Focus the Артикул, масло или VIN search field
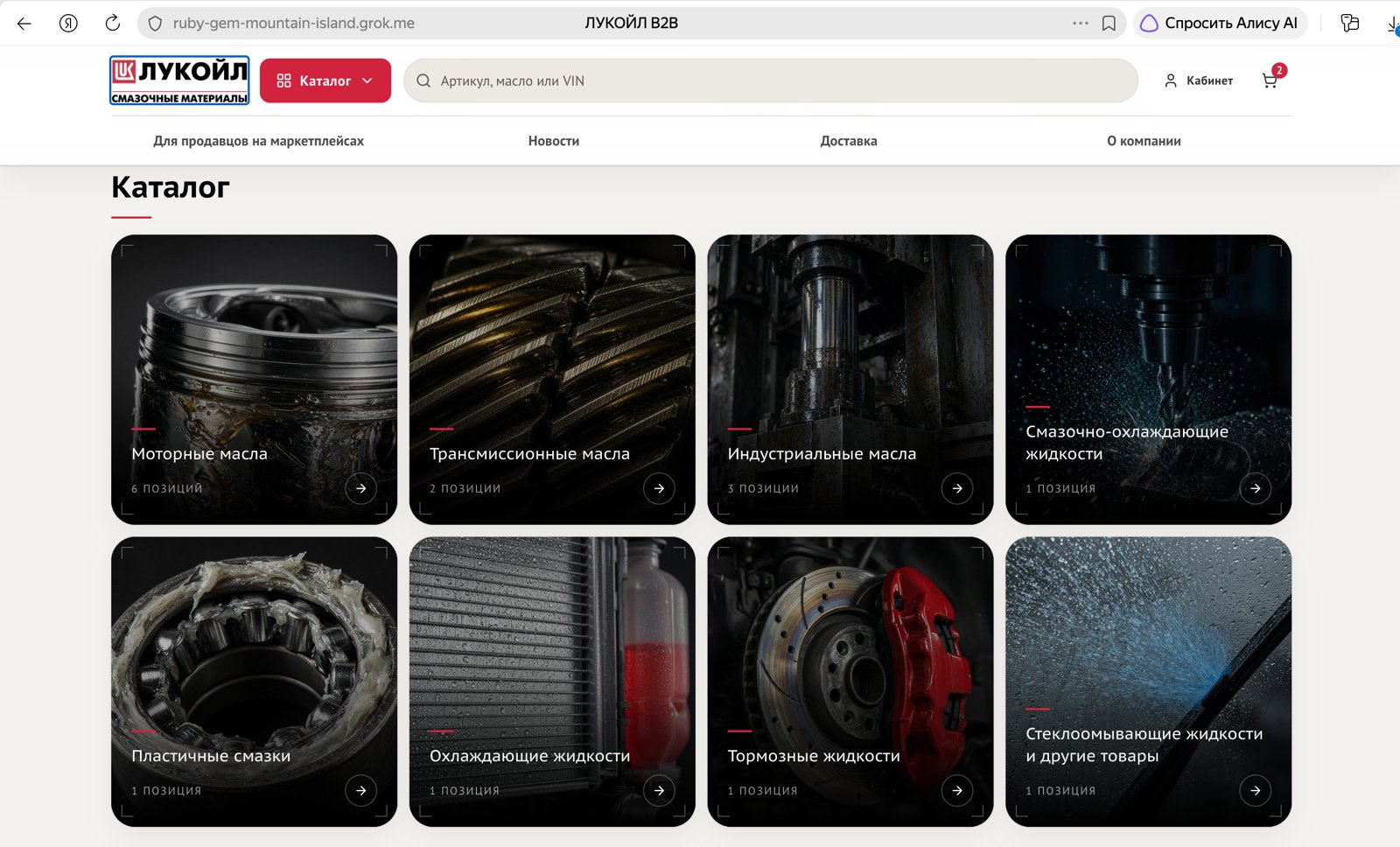Image resolution: width=1400 pixels, height=847 pixels. coord(770,80)
